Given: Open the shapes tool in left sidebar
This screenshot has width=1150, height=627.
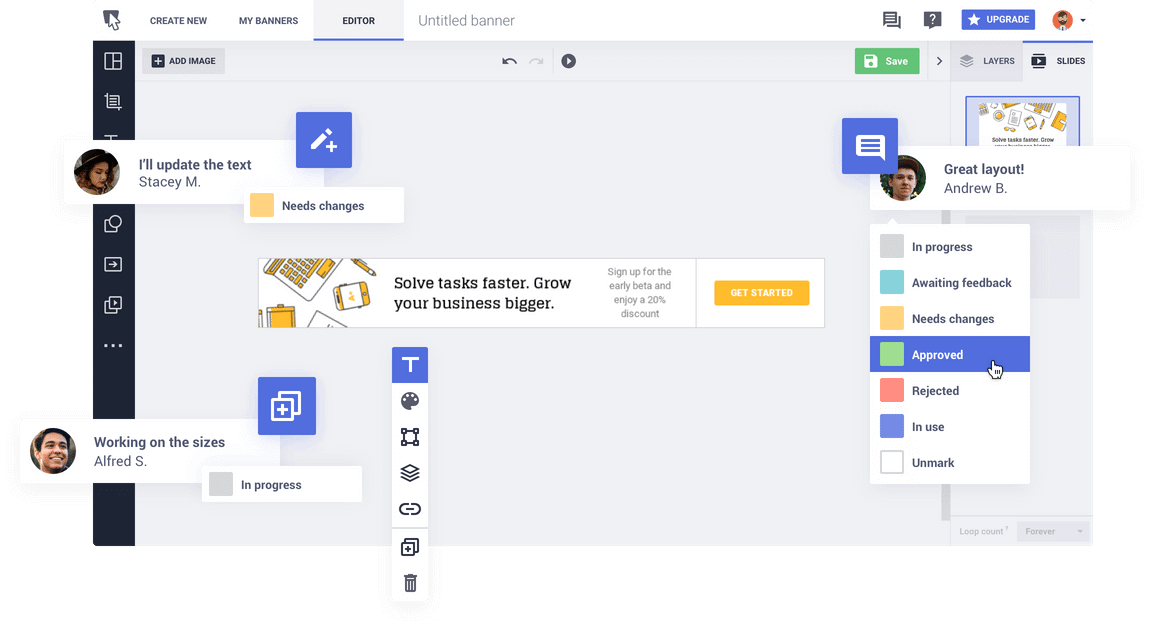Looking at the screenshot, I should tap(113, 224).
